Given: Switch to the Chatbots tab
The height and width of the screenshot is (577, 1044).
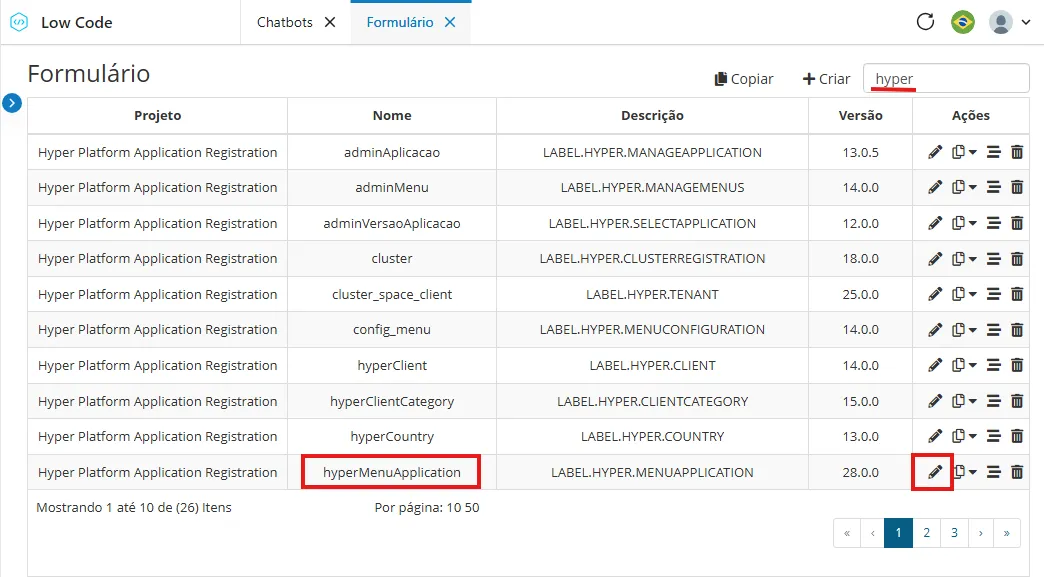Looking at the screenshot, I should click(284, 22).
